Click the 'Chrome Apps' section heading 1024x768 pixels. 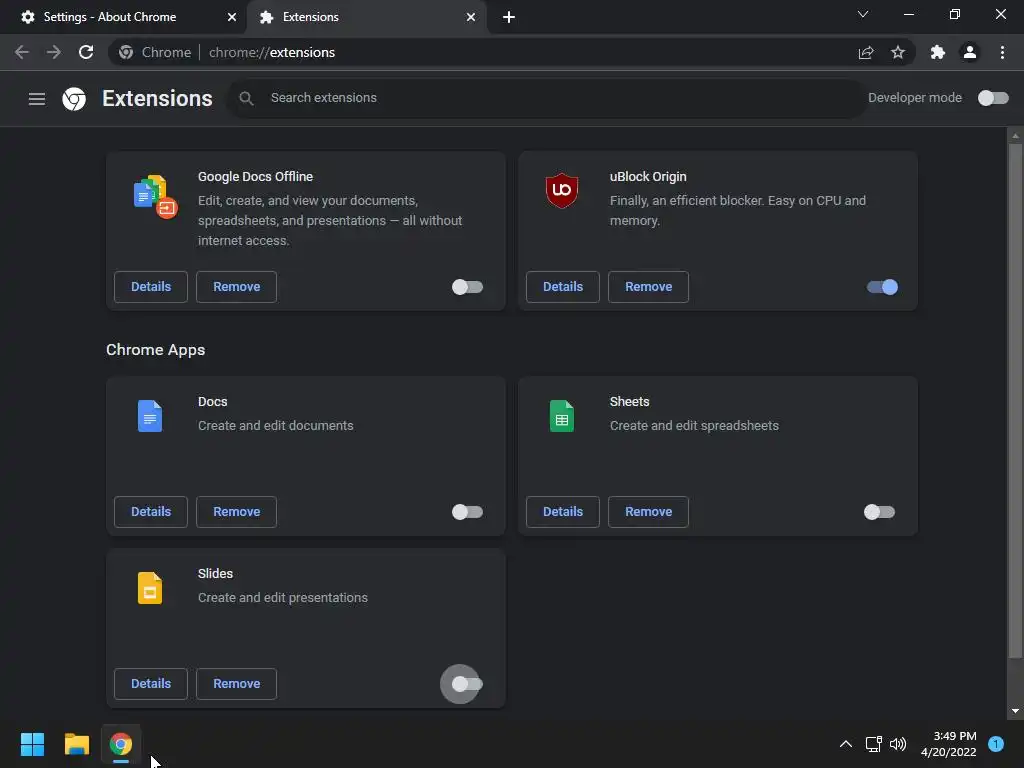pyautogui.click(x=155, y=350)
